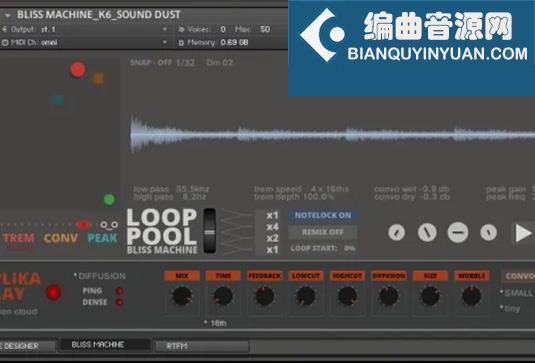Toggle the large red delay power LED
The height and width of the screenshot is (363, 535).
click(x=54, y=292)
